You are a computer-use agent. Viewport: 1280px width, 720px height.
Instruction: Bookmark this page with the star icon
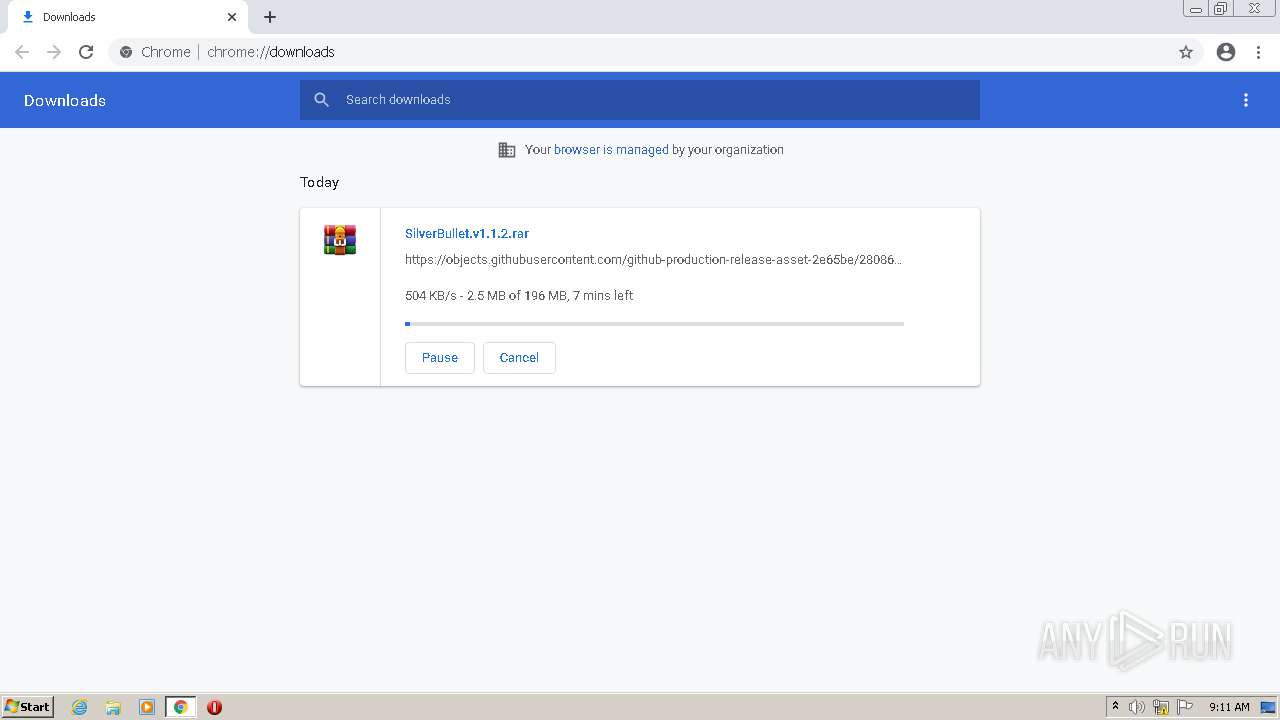[x=1186, y=52]
